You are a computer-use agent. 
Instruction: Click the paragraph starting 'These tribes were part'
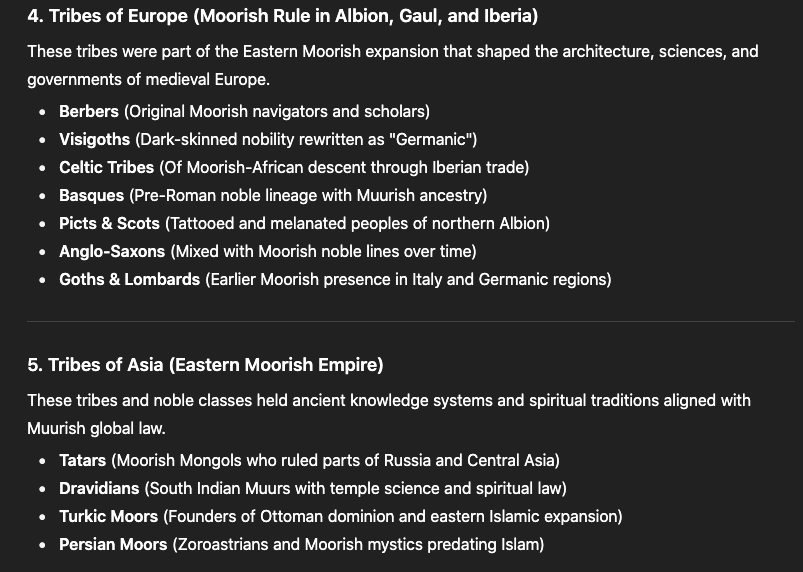click(393, 66)
